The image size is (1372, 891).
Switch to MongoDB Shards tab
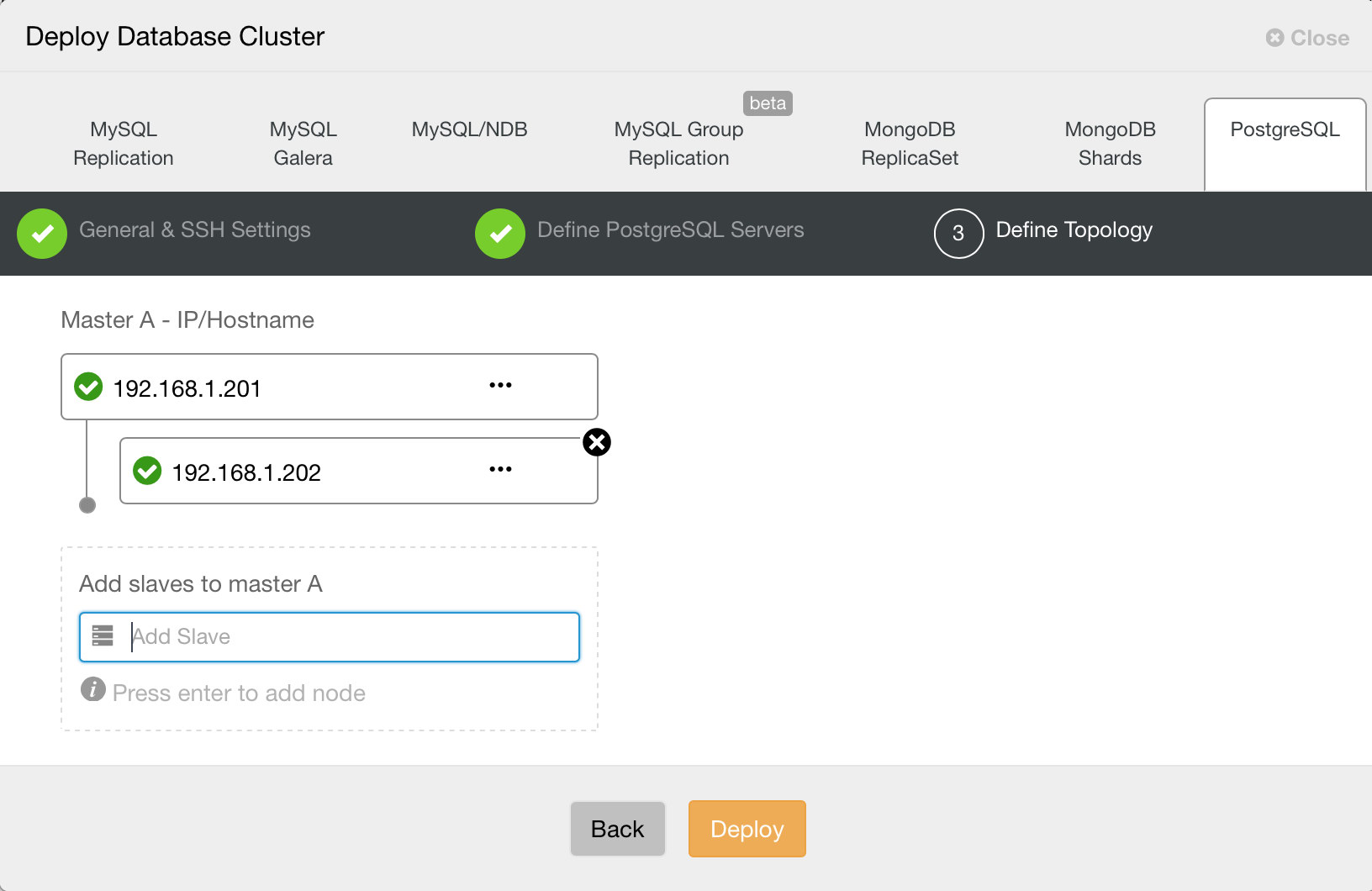(1110, 144)
